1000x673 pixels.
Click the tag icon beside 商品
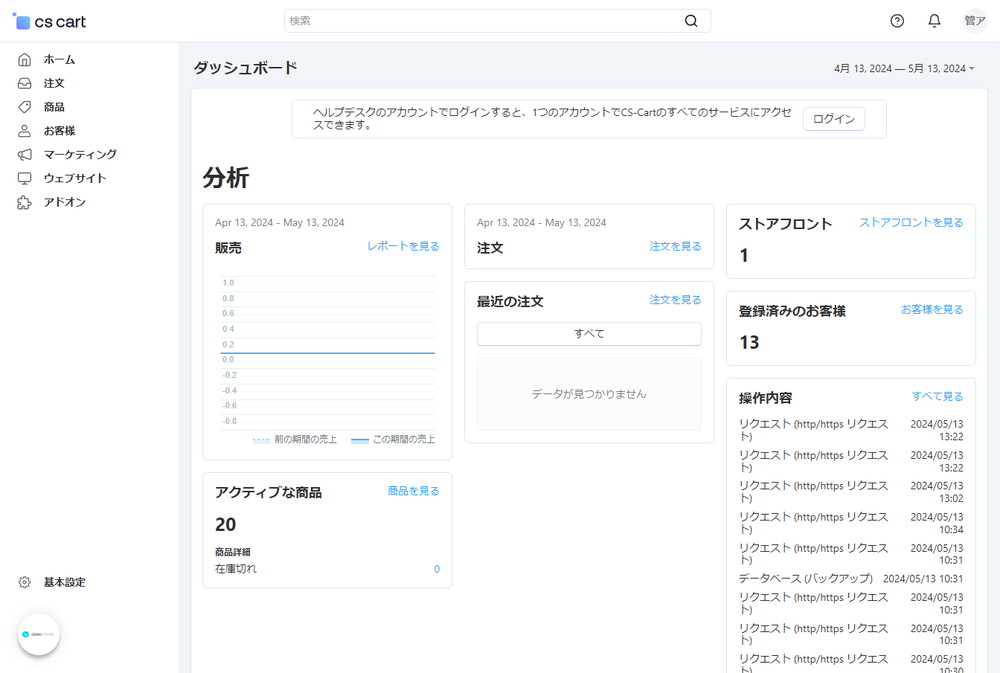(x=24, y=107)
